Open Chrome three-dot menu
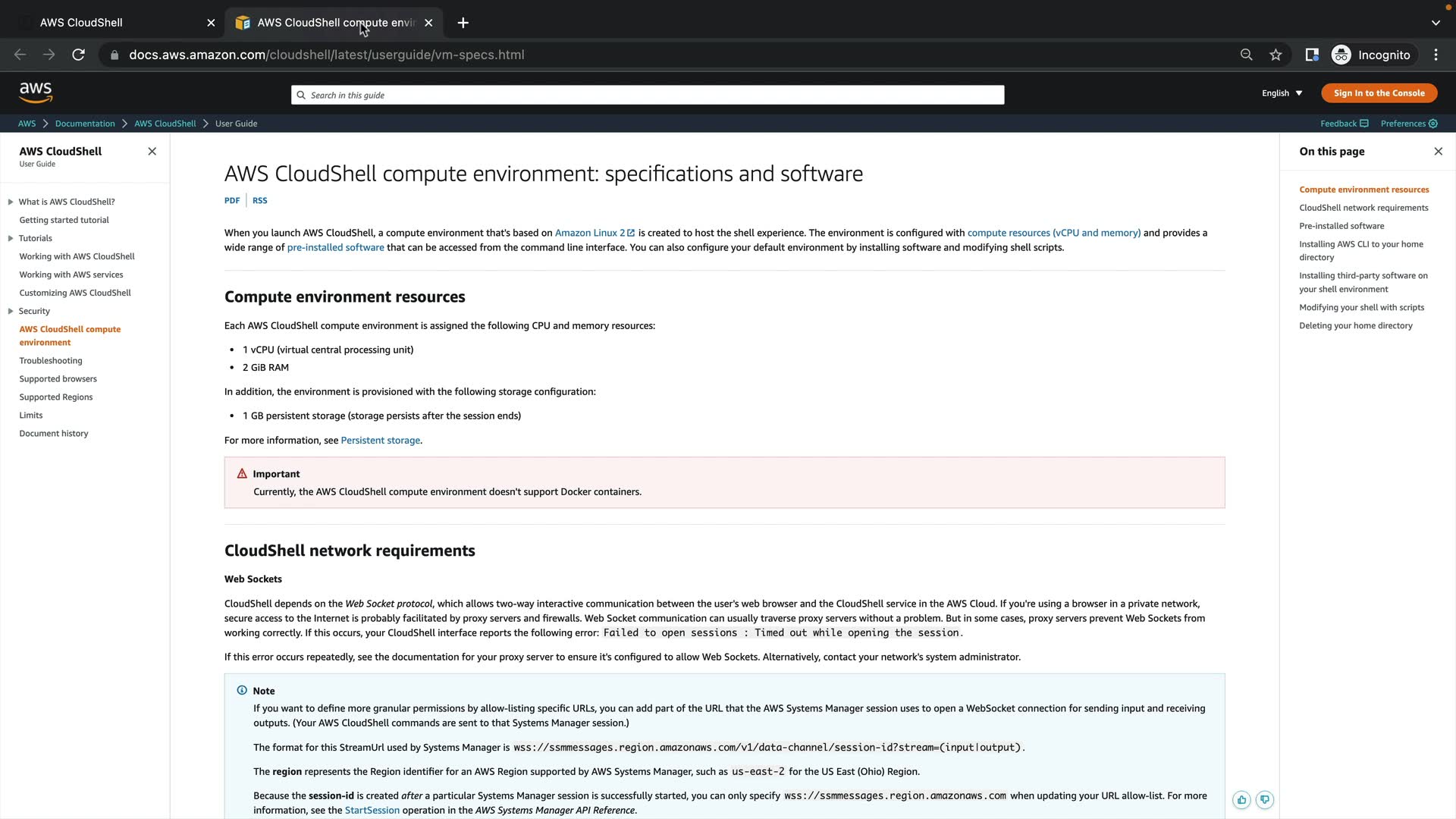 coord(1436,55)
